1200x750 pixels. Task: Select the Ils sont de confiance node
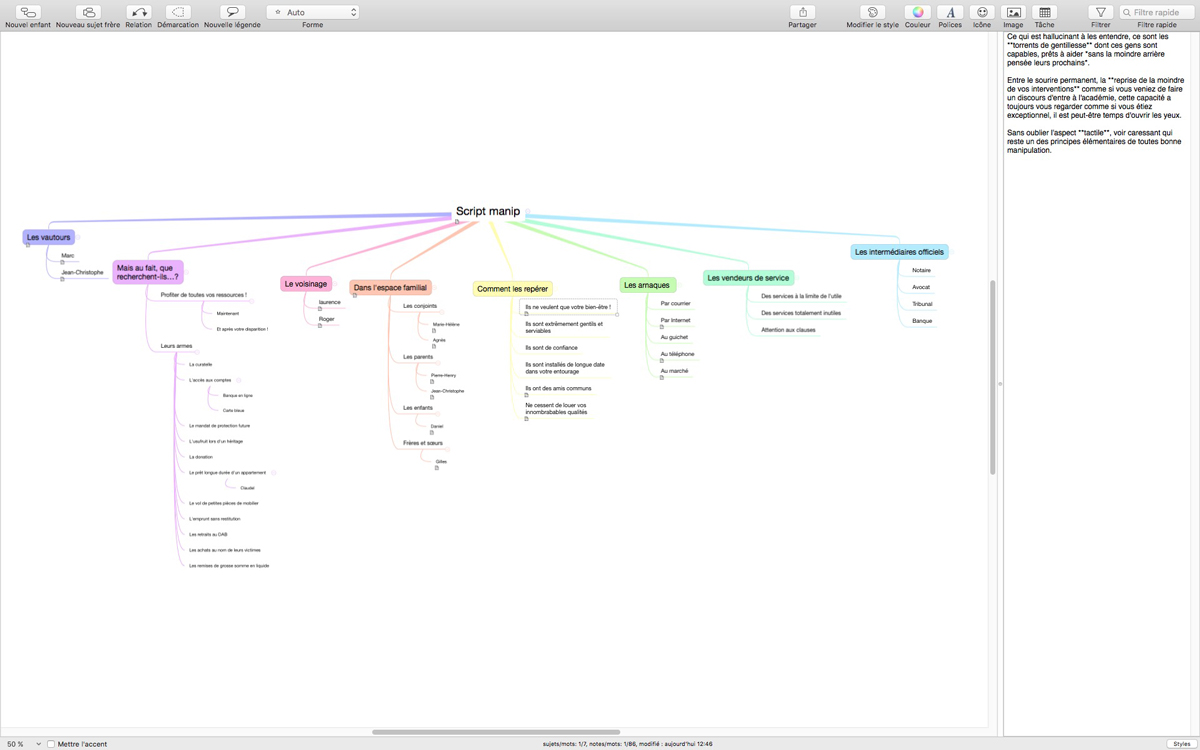coord(551,348)
